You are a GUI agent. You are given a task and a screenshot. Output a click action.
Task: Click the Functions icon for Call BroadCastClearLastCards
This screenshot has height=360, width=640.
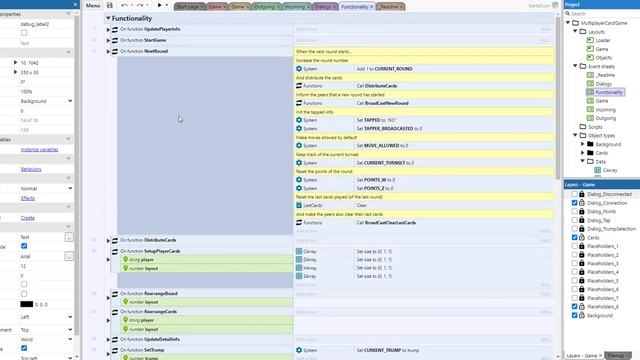point(299,223)
